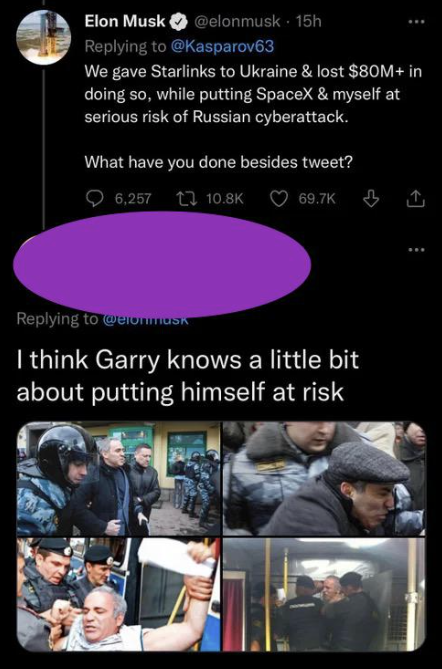
Task: Open the top-right photo of man in flat cap
Action: point(324,478)
